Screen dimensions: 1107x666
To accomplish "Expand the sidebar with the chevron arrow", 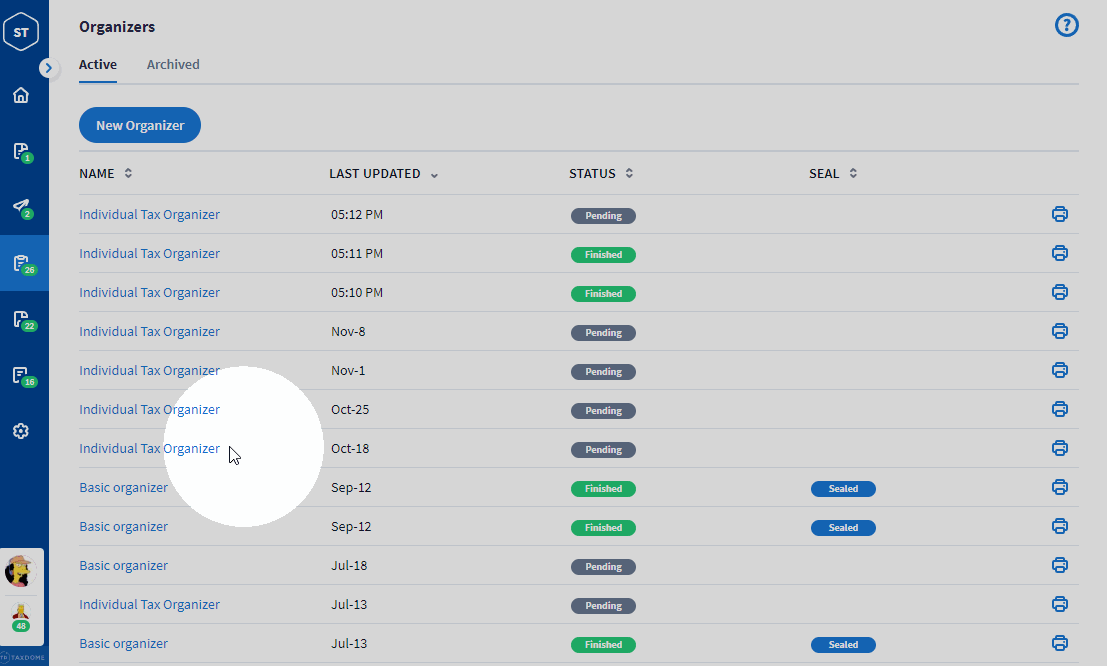I will point(48,68).
